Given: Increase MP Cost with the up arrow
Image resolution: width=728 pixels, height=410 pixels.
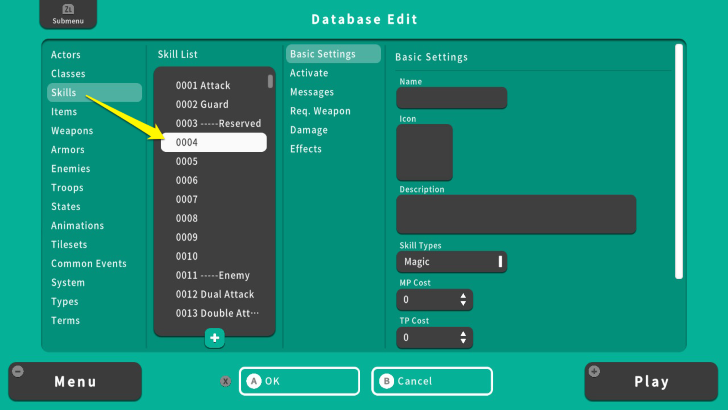Looking at the screenshot, I should (x=463, y=295).
